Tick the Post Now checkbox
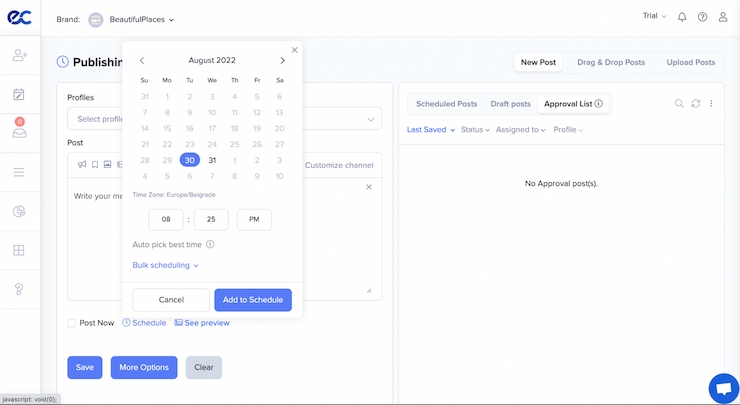740x405 pixels. coord(71,323)
